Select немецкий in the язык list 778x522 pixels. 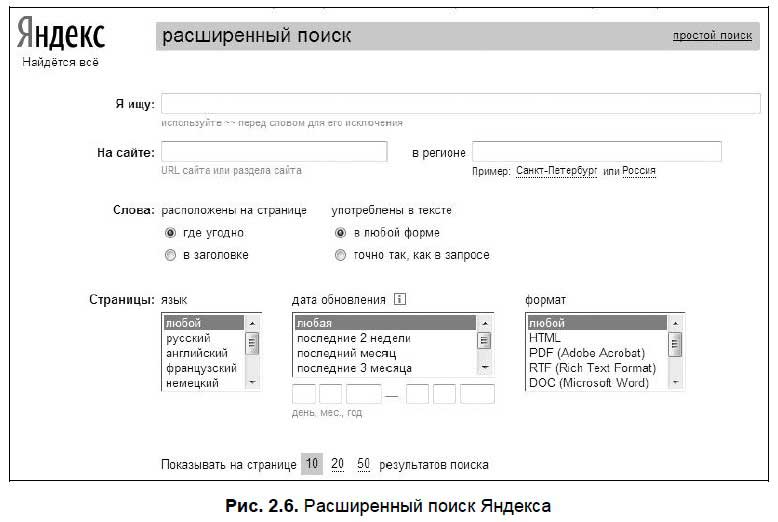[204, 383]
